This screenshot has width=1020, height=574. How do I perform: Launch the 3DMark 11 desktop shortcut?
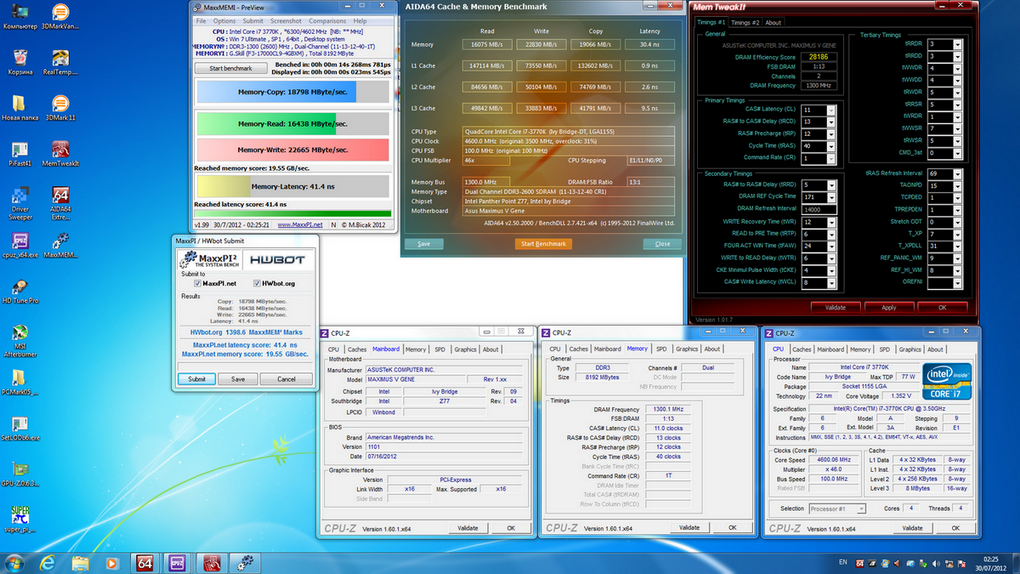click(60, 108)
